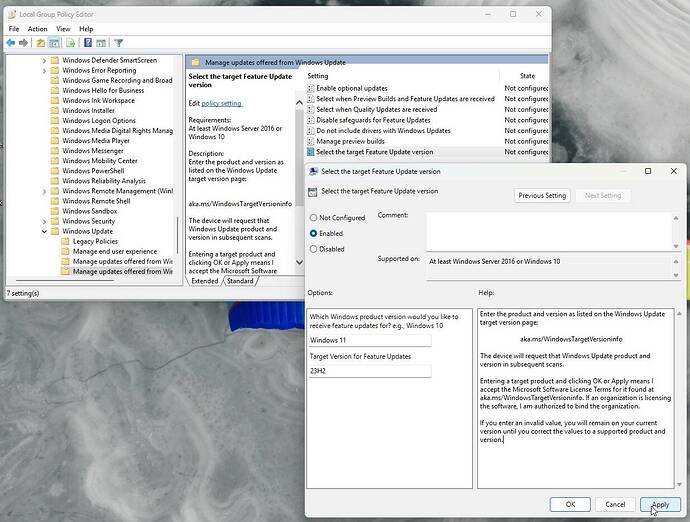690x522 pixels.
Task: Click the 23H2 target version field
Action: pos(370,371)
